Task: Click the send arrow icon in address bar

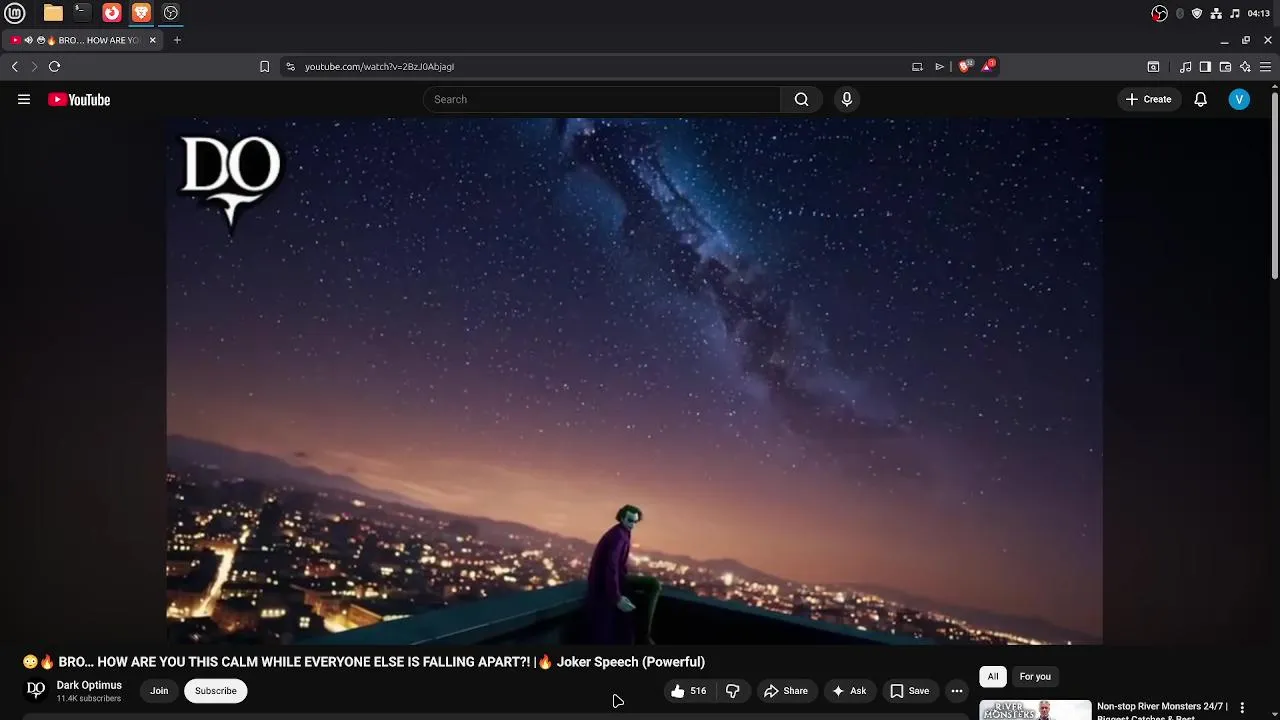Action: [940, 67]
